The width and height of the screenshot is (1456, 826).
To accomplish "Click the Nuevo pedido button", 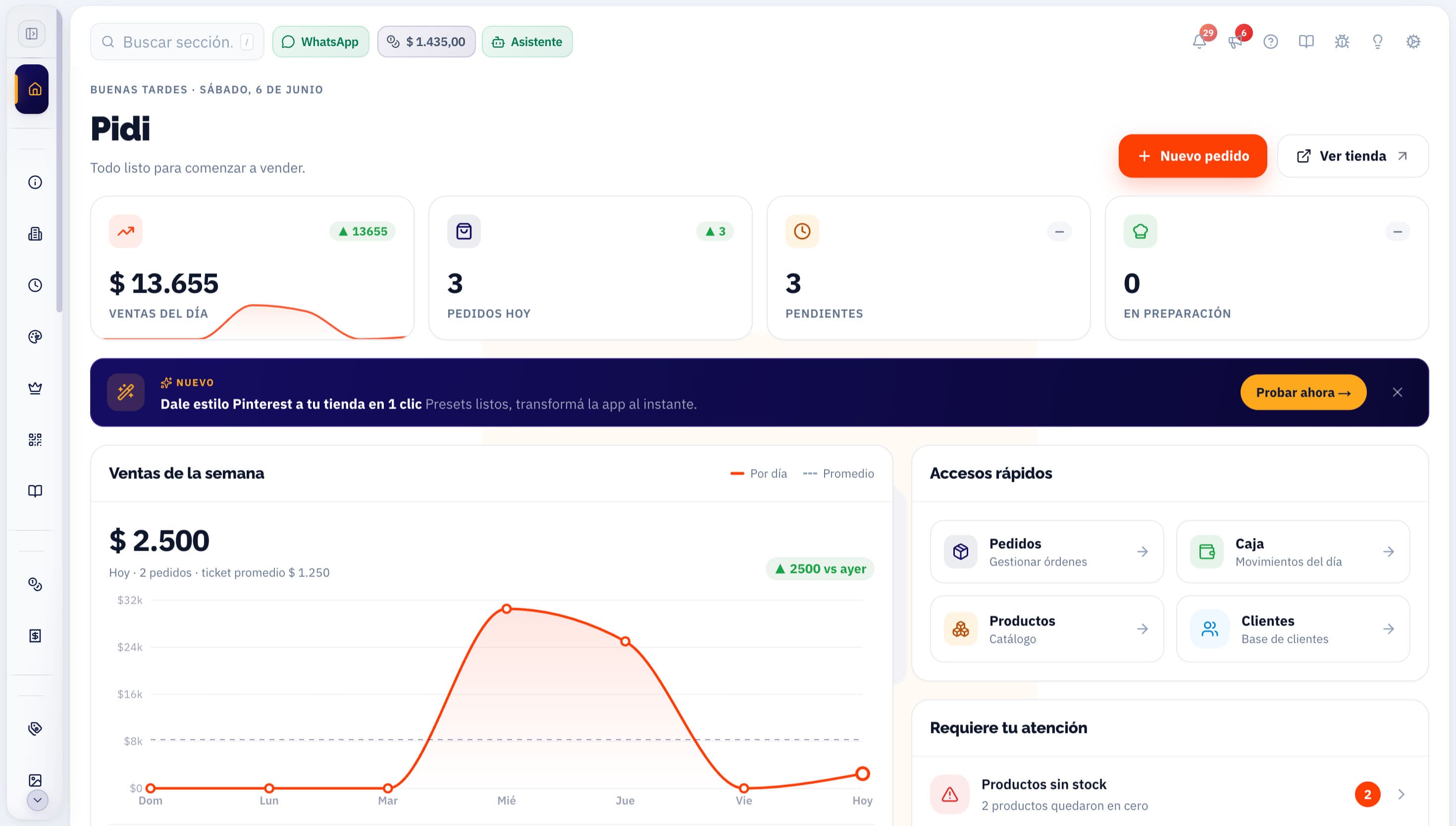I will [1192, 156].
